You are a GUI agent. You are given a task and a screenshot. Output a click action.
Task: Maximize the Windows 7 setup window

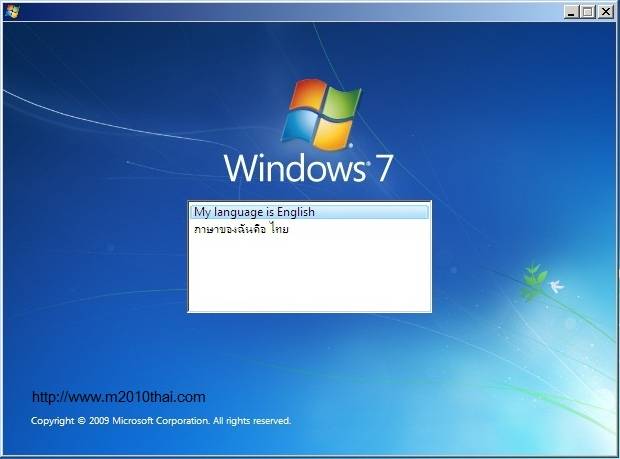(588, 12)
